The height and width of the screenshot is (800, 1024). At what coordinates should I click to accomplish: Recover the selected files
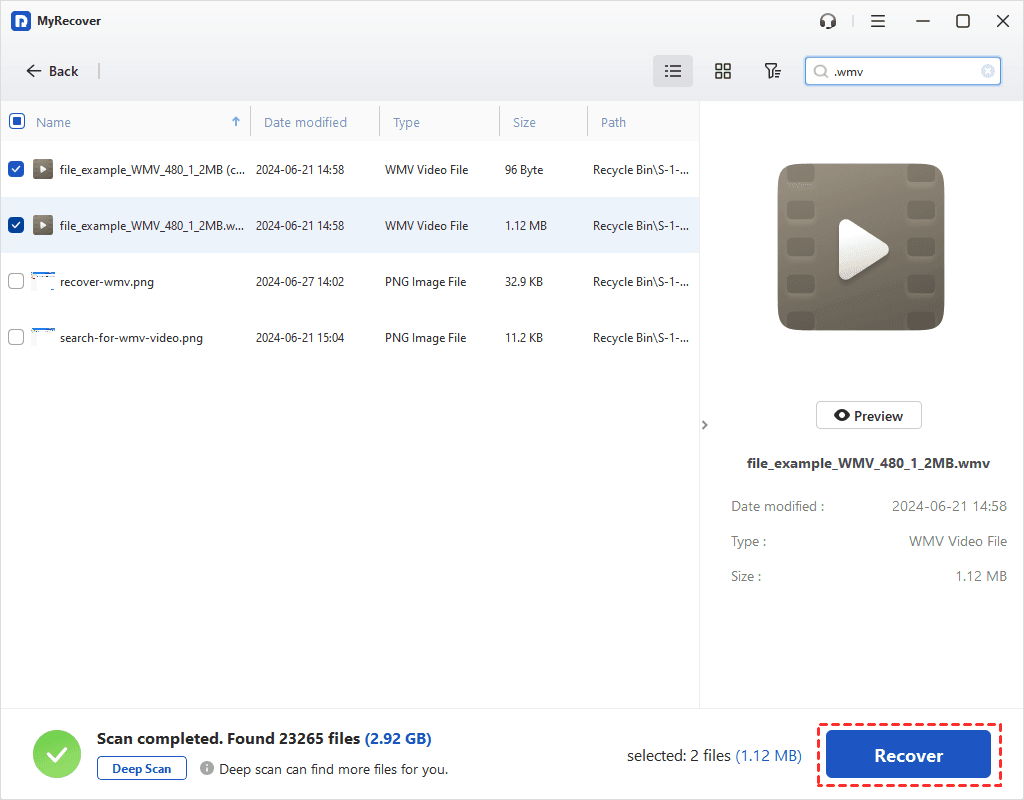pyautogui.click(x=908, y=754)
